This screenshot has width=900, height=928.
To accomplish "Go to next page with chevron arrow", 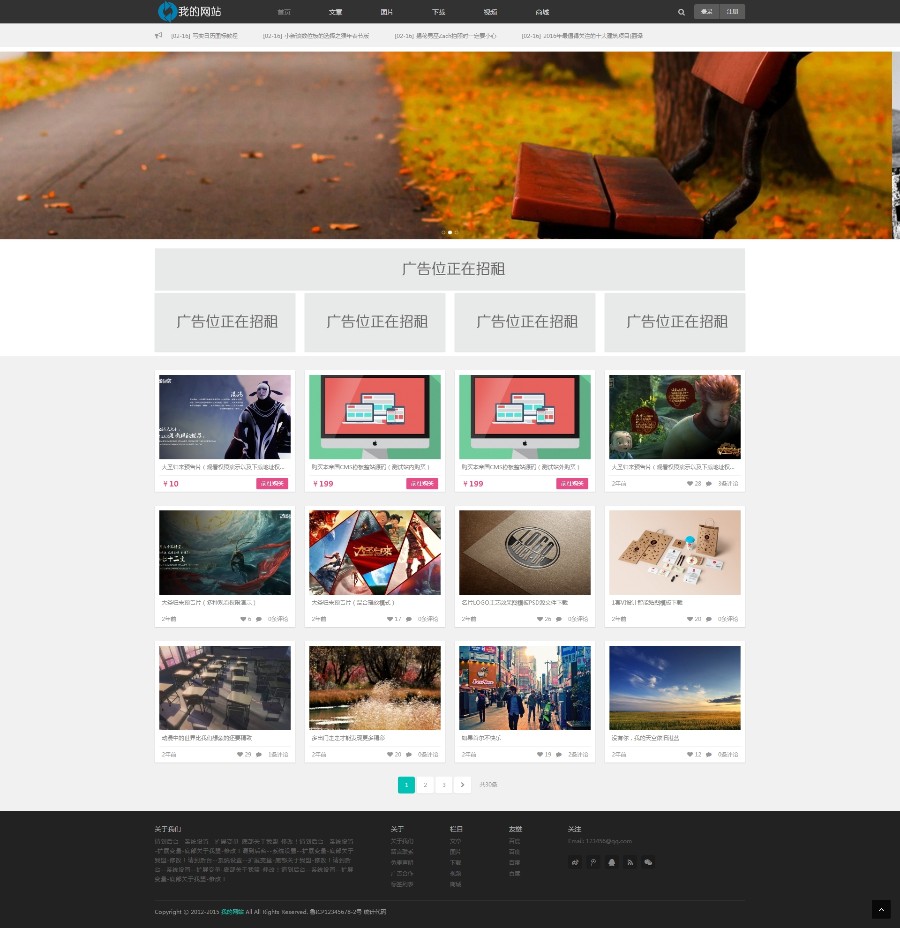I will (463, 785).
